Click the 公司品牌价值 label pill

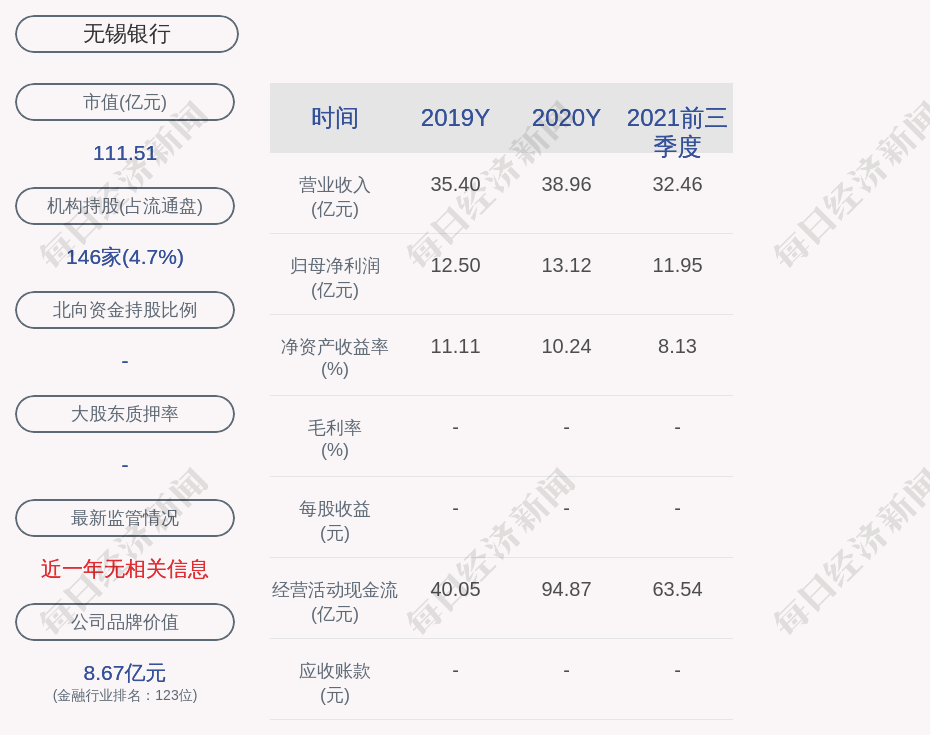coord(125,622)
